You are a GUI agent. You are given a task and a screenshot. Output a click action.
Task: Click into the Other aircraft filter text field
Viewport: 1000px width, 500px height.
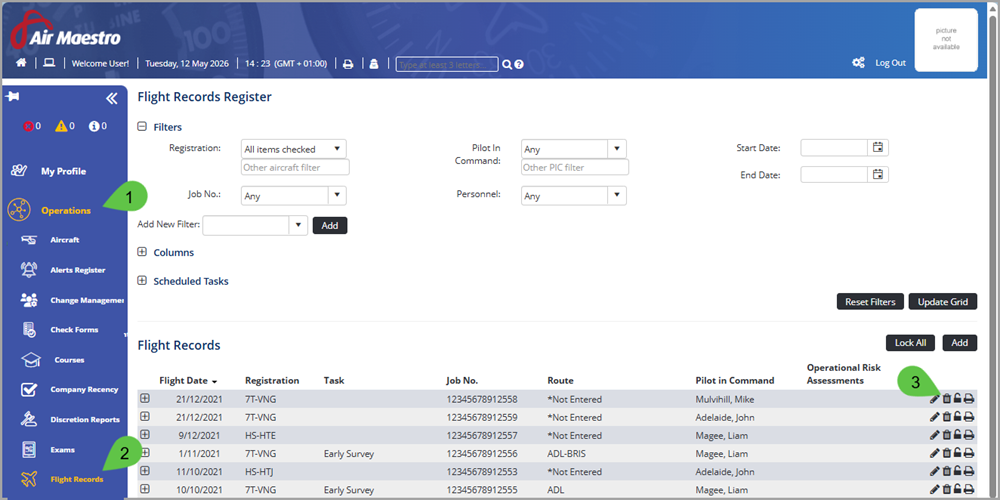tap(295, 167)
